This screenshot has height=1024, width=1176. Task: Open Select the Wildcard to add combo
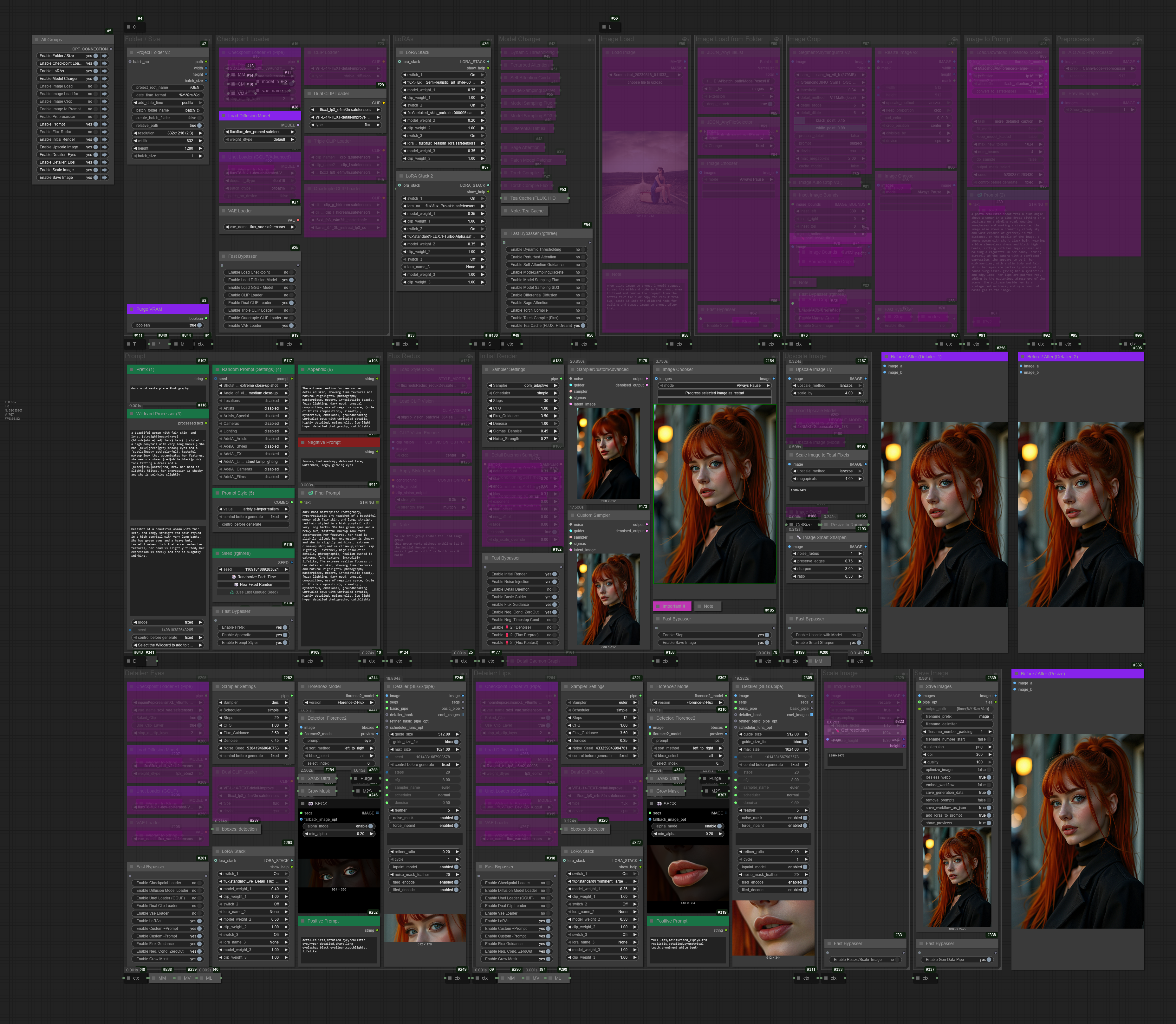167,645
